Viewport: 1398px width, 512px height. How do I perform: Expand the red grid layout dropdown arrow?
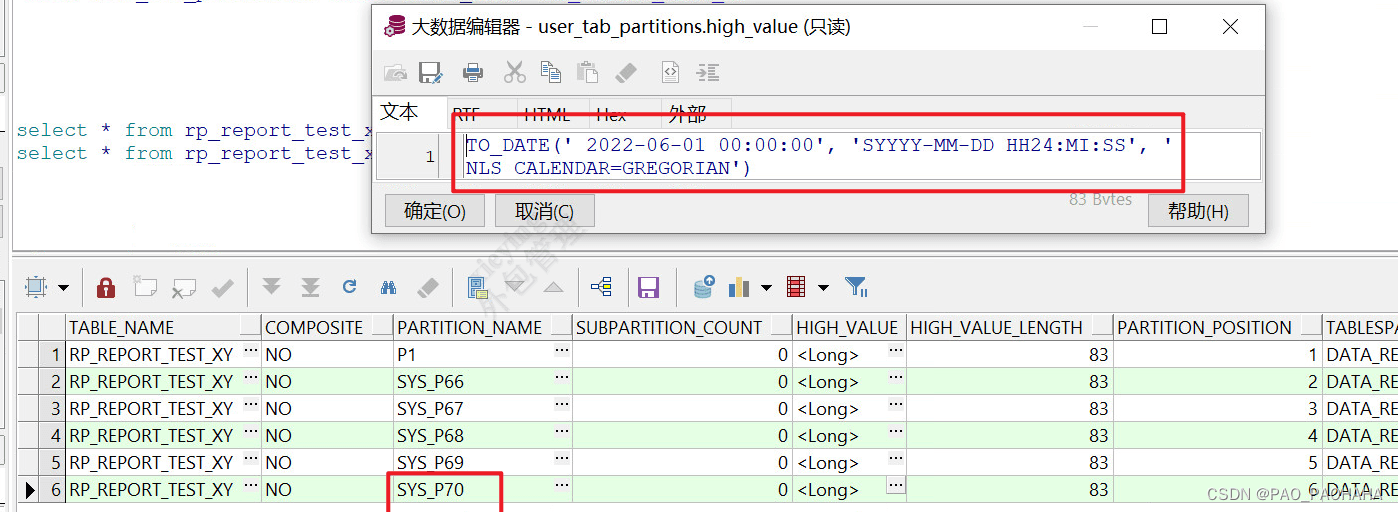(x=823, y=288)
